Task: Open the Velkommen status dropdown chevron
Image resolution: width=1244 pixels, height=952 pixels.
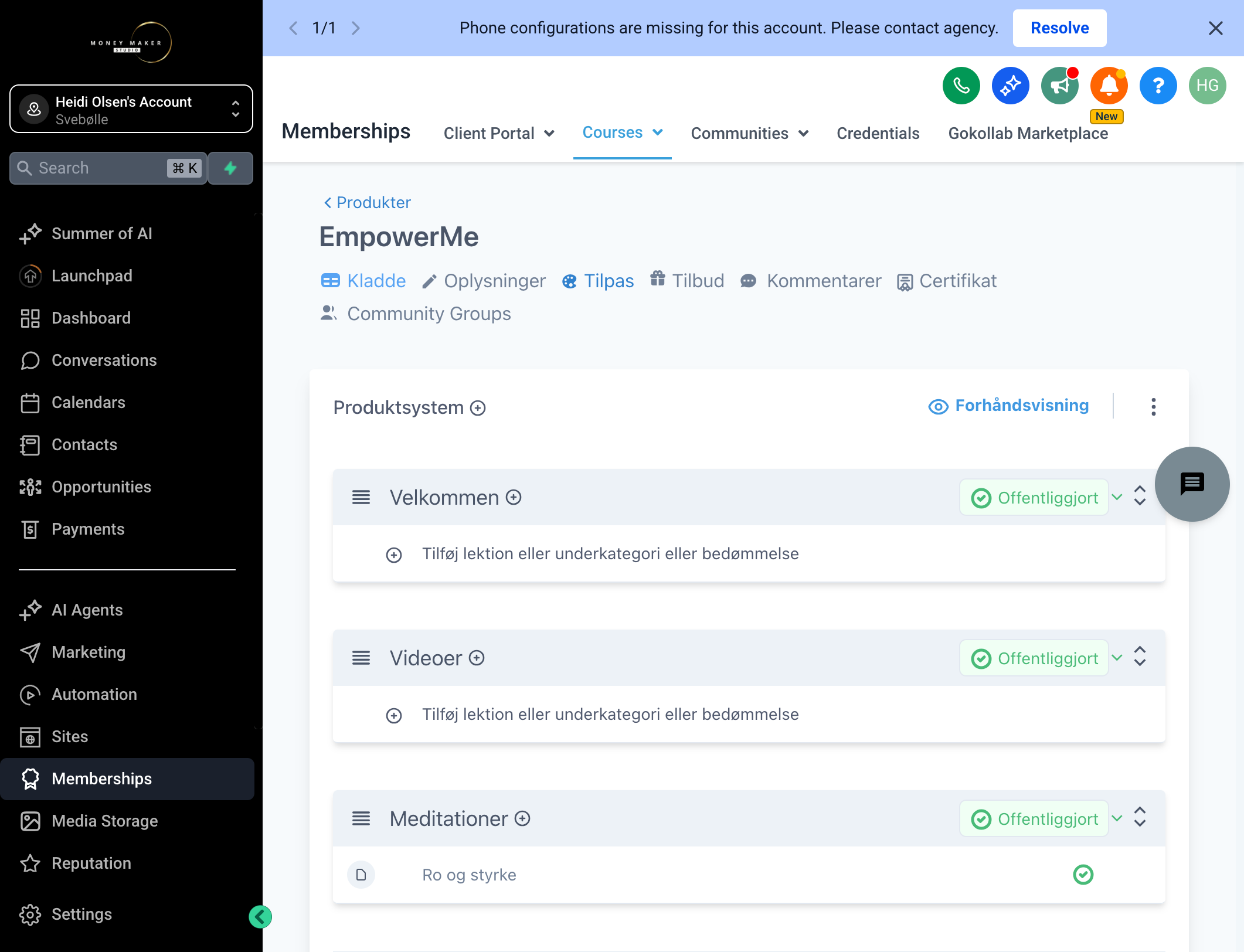Action: coord(1117,498)
